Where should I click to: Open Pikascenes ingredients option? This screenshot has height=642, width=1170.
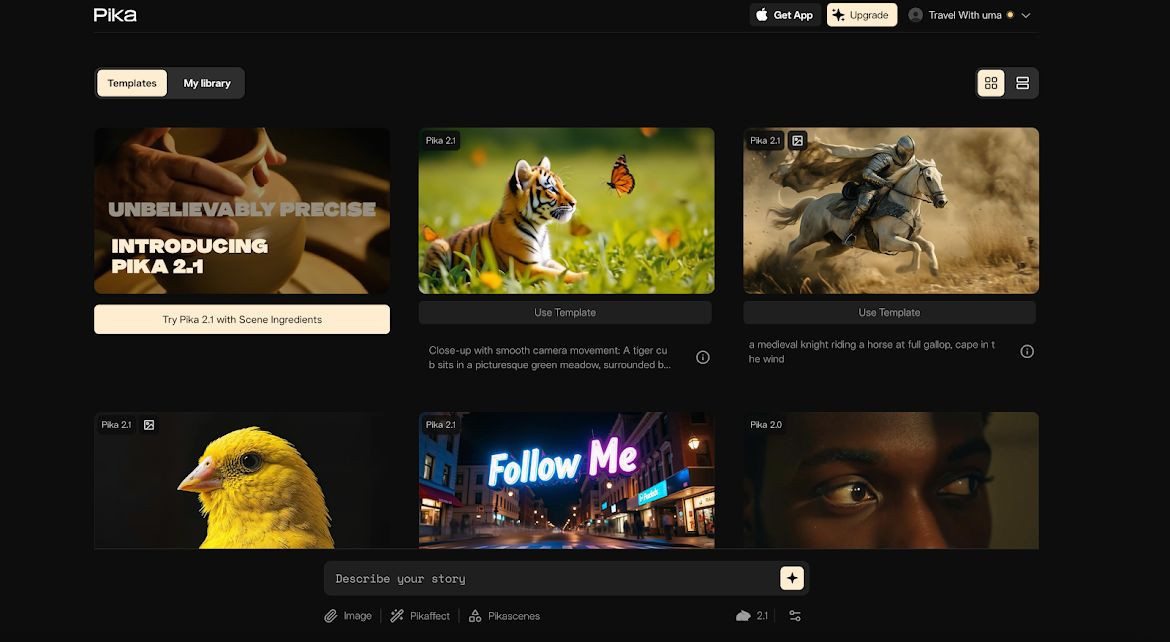tap(505, 616)
